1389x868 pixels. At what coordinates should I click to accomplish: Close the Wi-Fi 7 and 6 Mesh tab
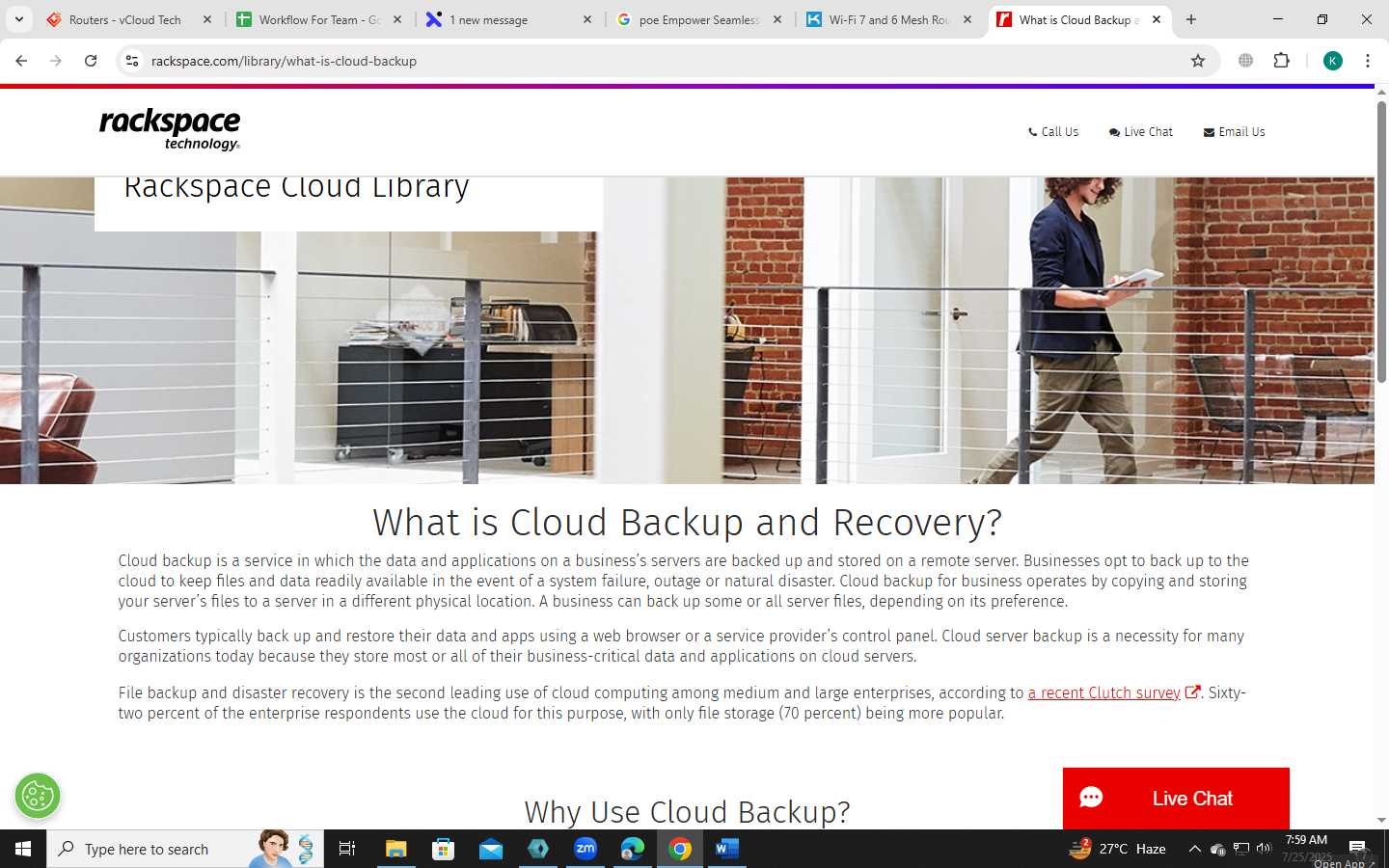click(x=967, y=19)
